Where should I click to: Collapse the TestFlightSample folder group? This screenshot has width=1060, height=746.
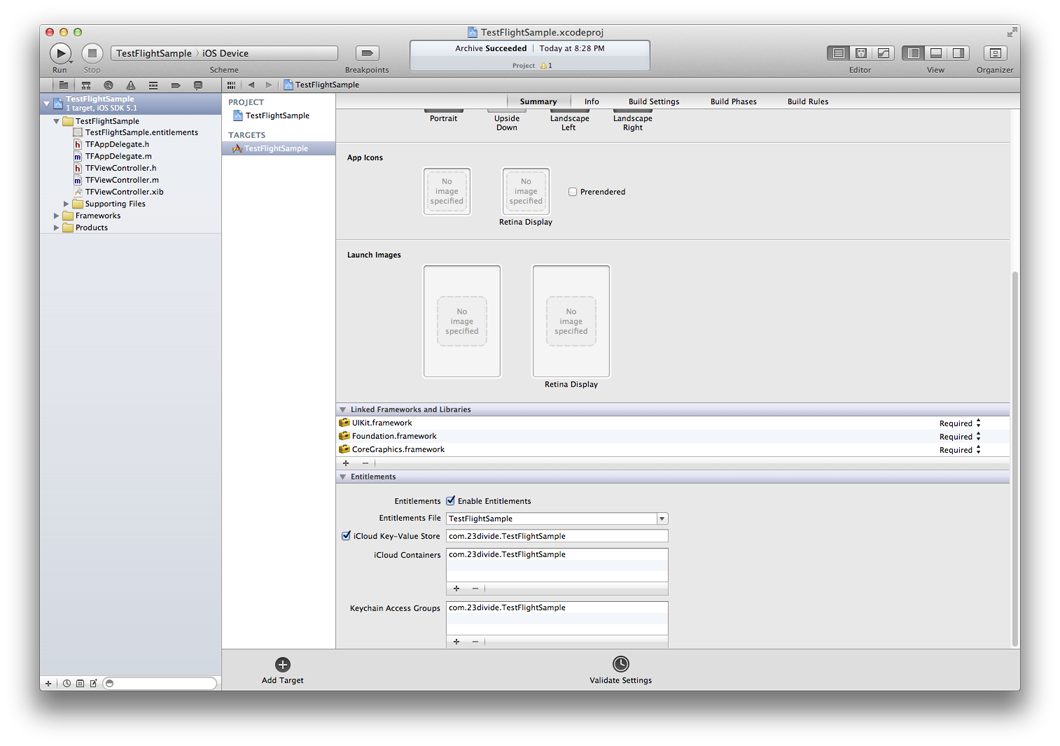point(56,121)
